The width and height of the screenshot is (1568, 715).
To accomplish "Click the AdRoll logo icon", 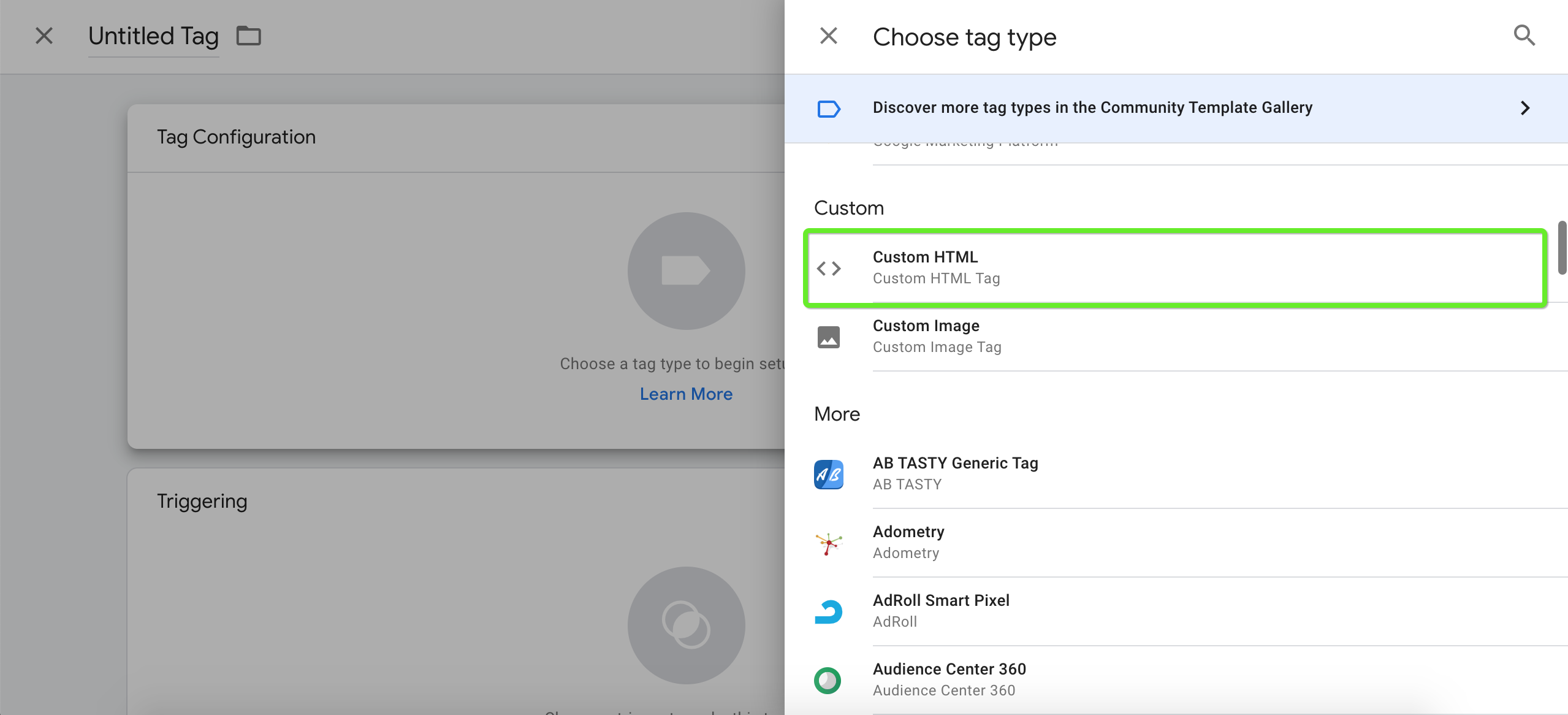I will tap(829, 611).
